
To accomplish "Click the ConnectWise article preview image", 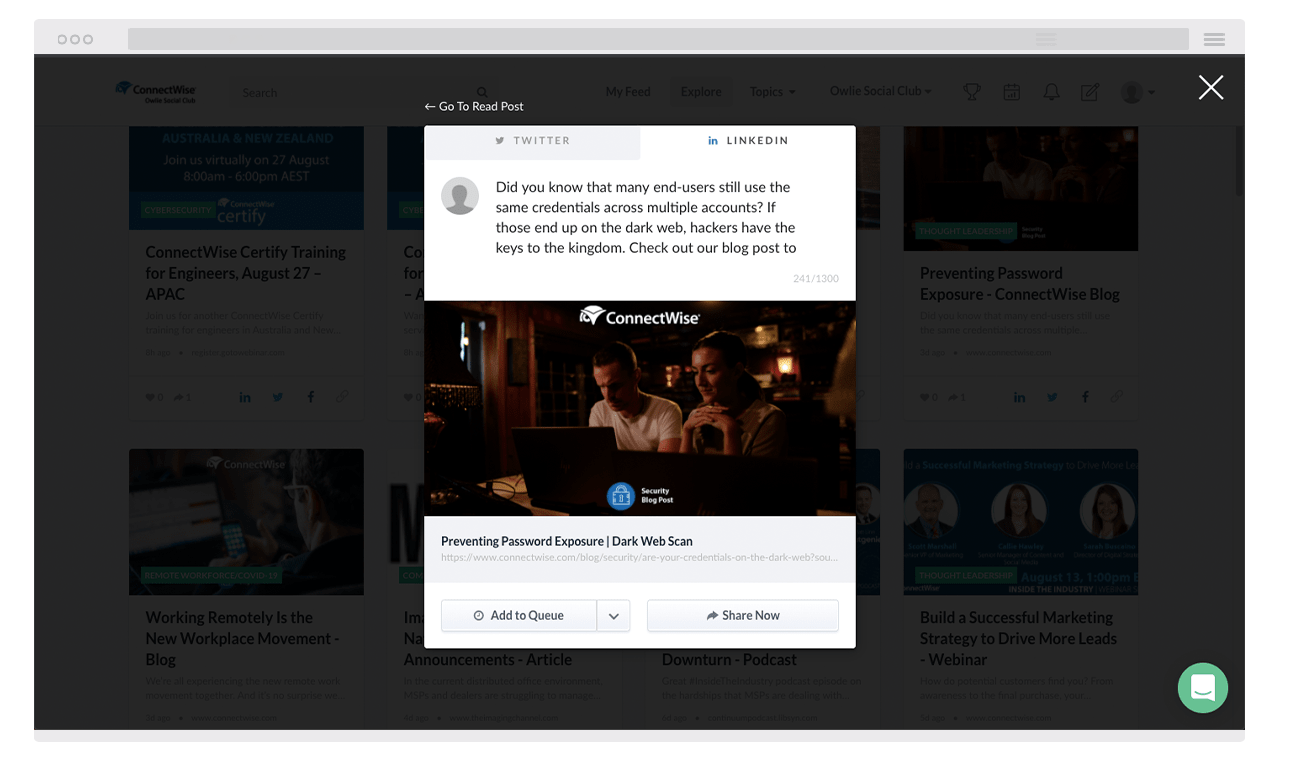I will pyautogui.click(x=640, y=408).
